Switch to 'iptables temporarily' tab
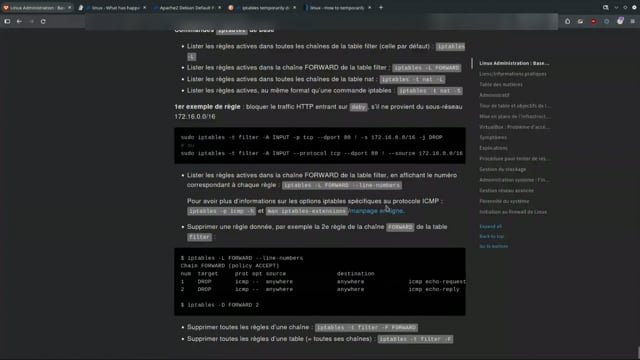The image size is (640, 360). coord(262,7)
